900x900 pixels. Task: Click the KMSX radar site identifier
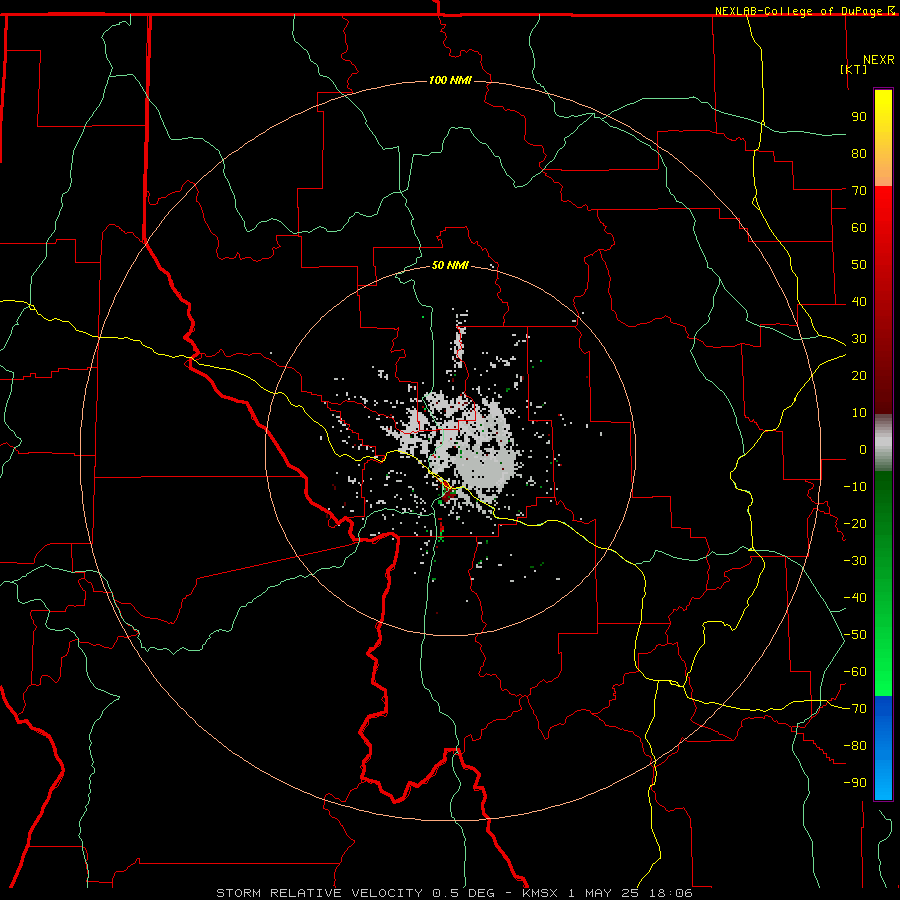pos(540,893)
